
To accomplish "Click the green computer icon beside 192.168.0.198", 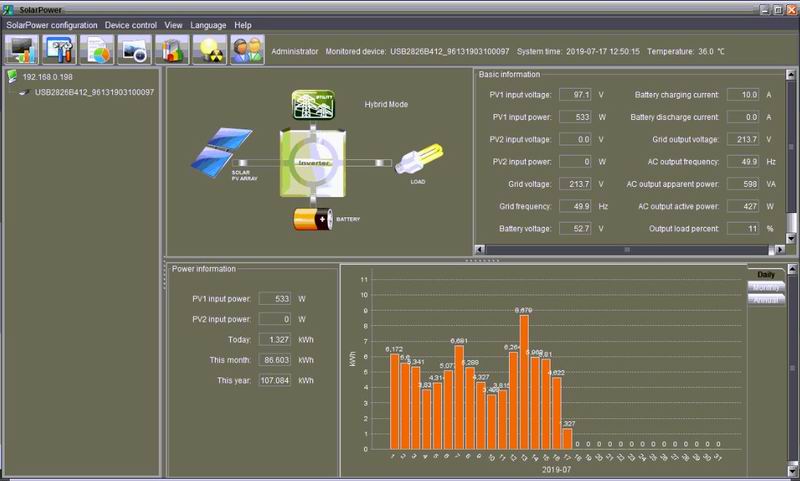I will (12, 77).
